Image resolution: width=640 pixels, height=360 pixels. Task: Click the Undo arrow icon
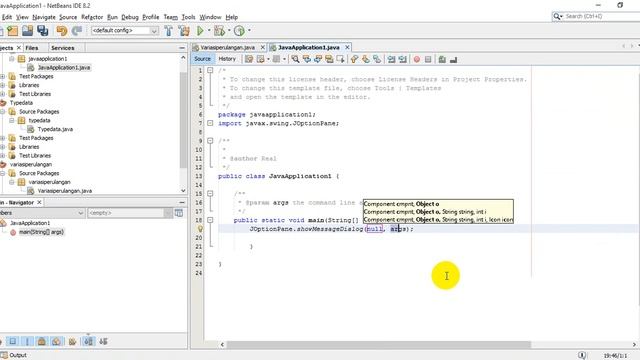tap(62, 31)
